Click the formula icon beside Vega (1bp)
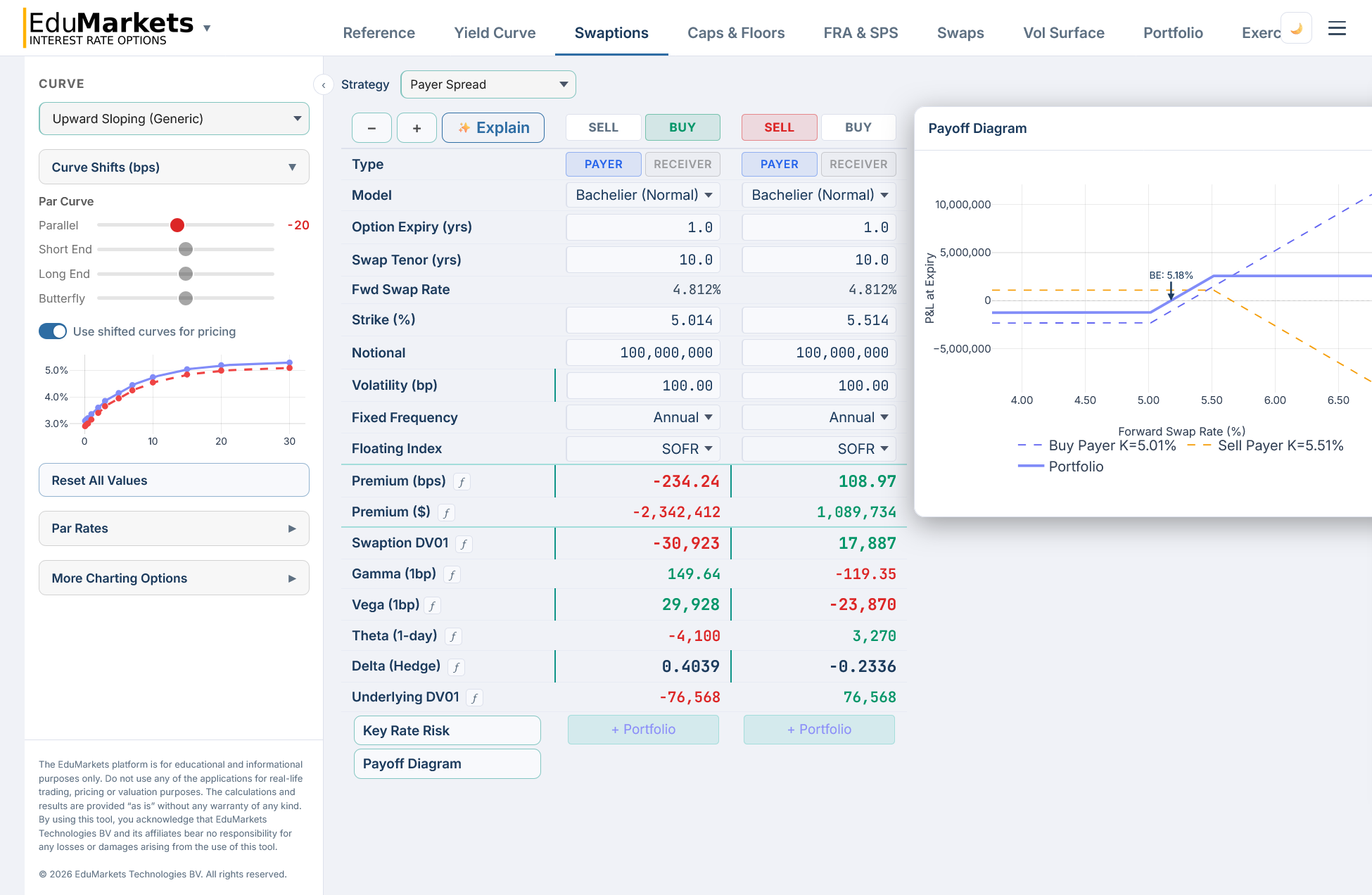Image resolution: width=1372 pixels, height=895 pixels. (432, 605)
